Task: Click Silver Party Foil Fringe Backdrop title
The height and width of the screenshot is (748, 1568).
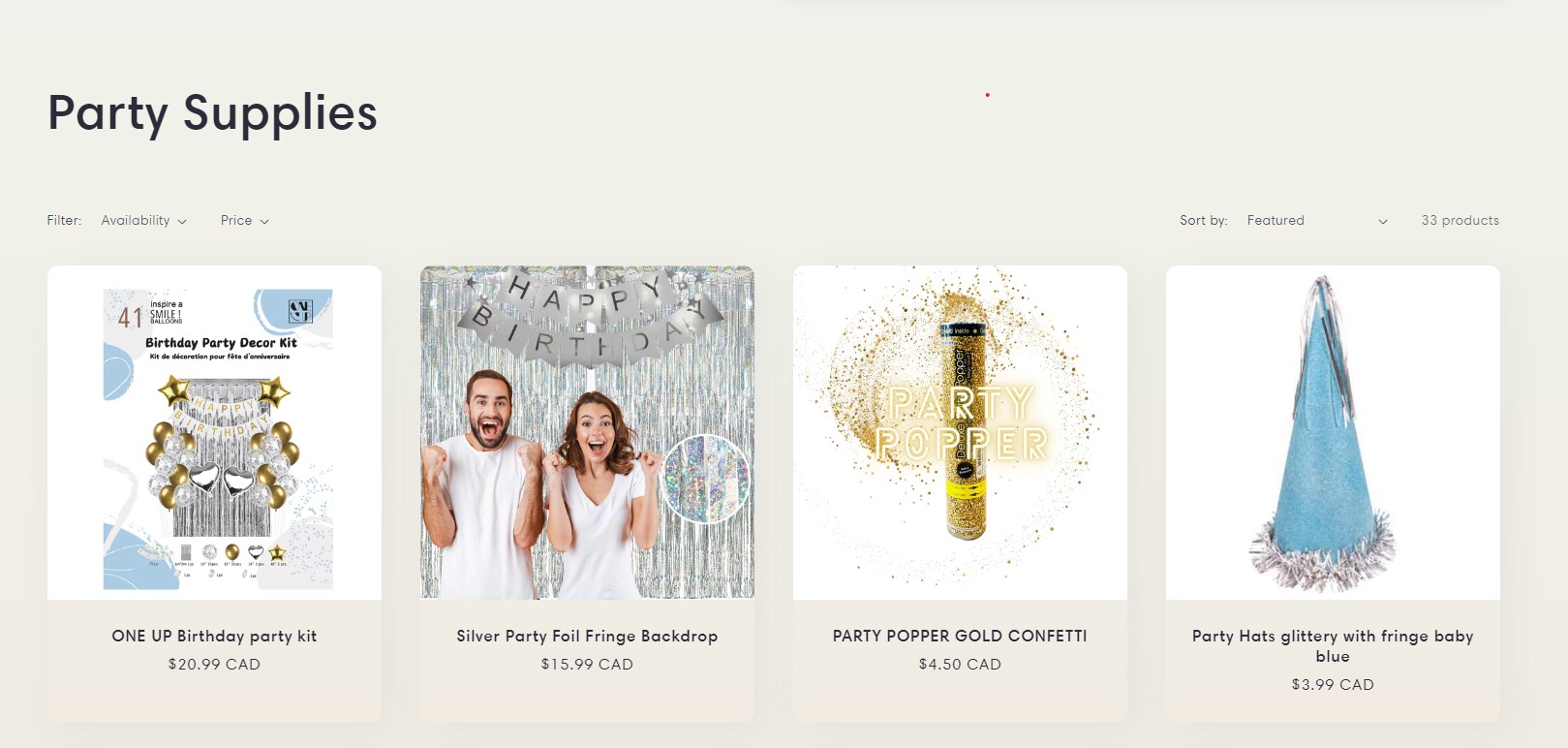Action: [587, 637]
